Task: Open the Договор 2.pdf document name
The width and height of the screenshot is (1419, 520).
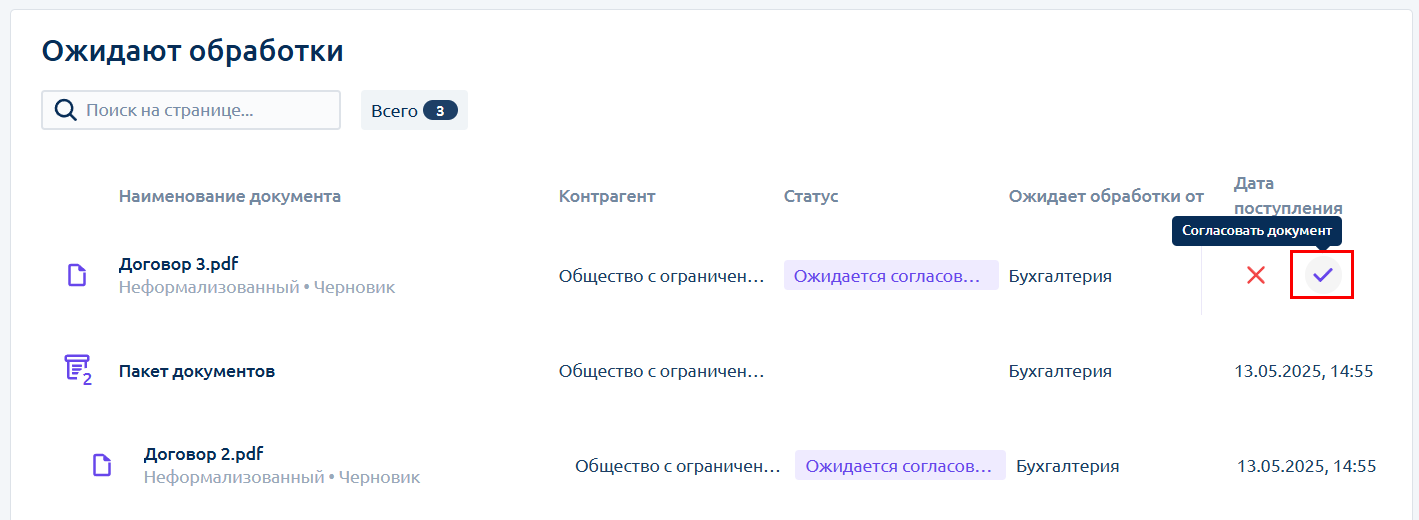Action: (x=204, y=454)
